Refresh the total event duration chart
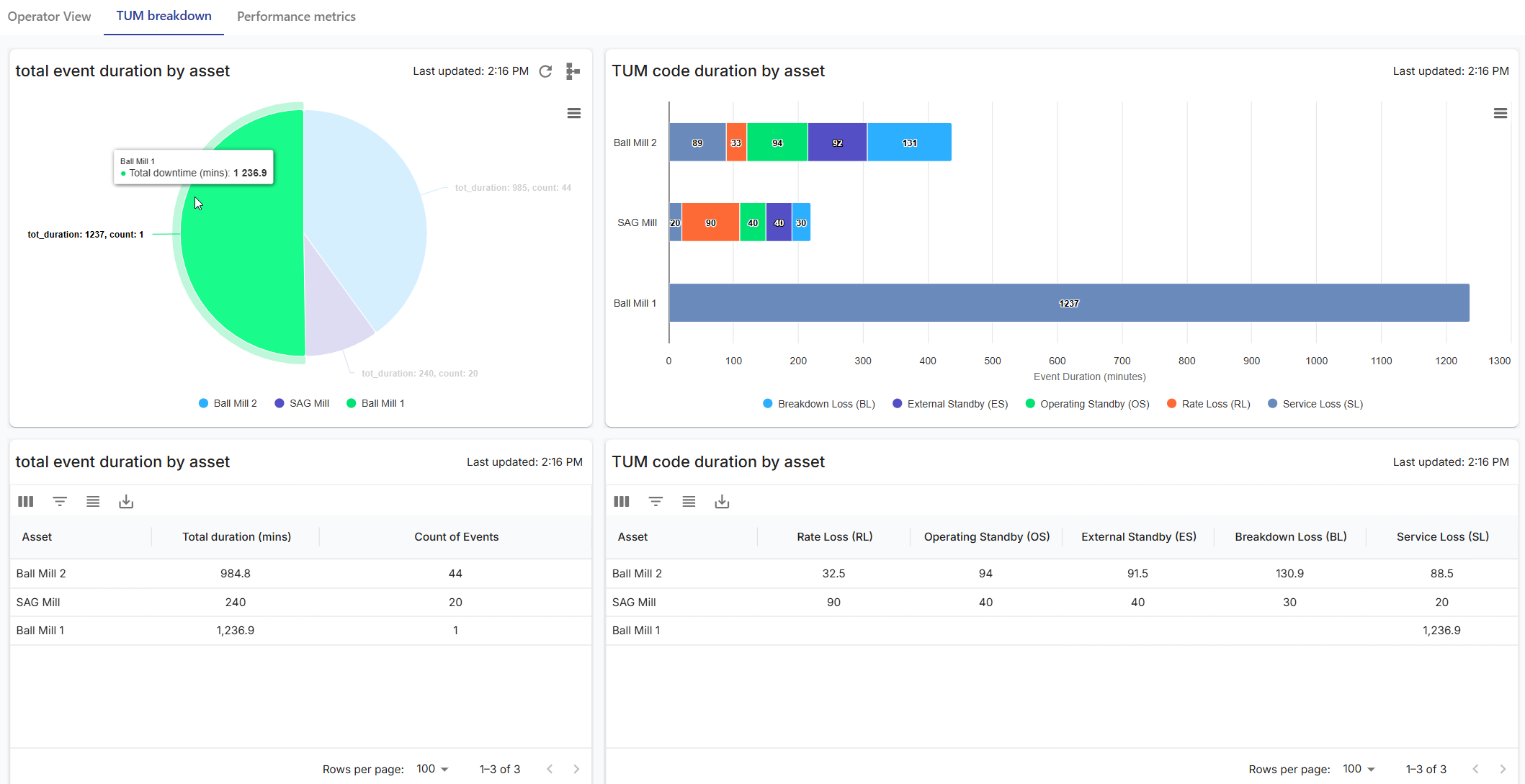 coord(545,71)
